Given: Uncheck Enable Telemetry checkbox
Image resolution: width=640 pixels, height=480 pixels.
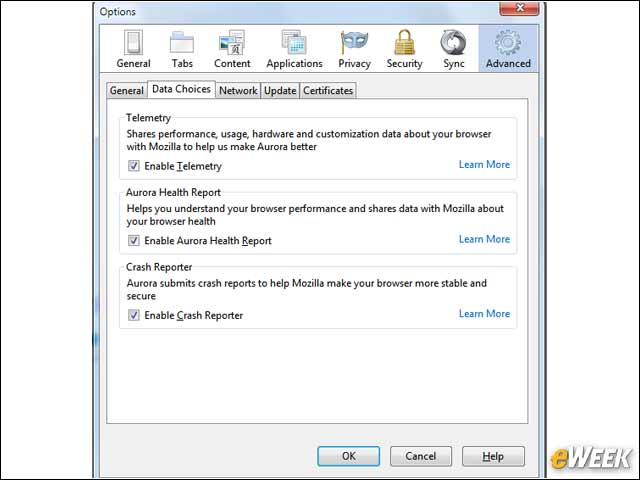Looking at the screenshot, I should (x=133, y=166).
